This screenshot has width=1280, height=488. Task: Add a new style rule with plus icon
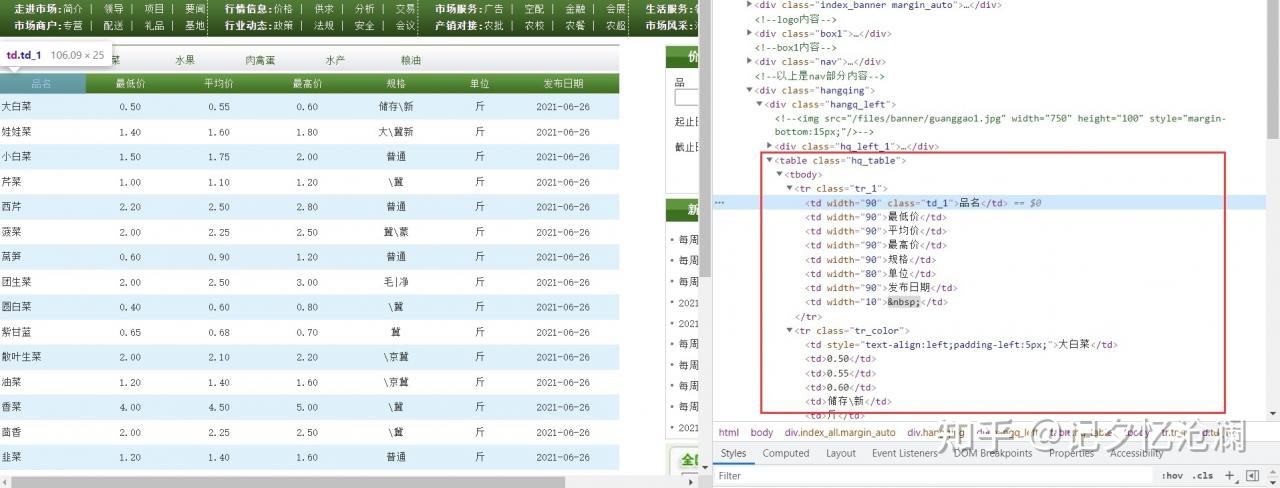(x=1228, y=476)
